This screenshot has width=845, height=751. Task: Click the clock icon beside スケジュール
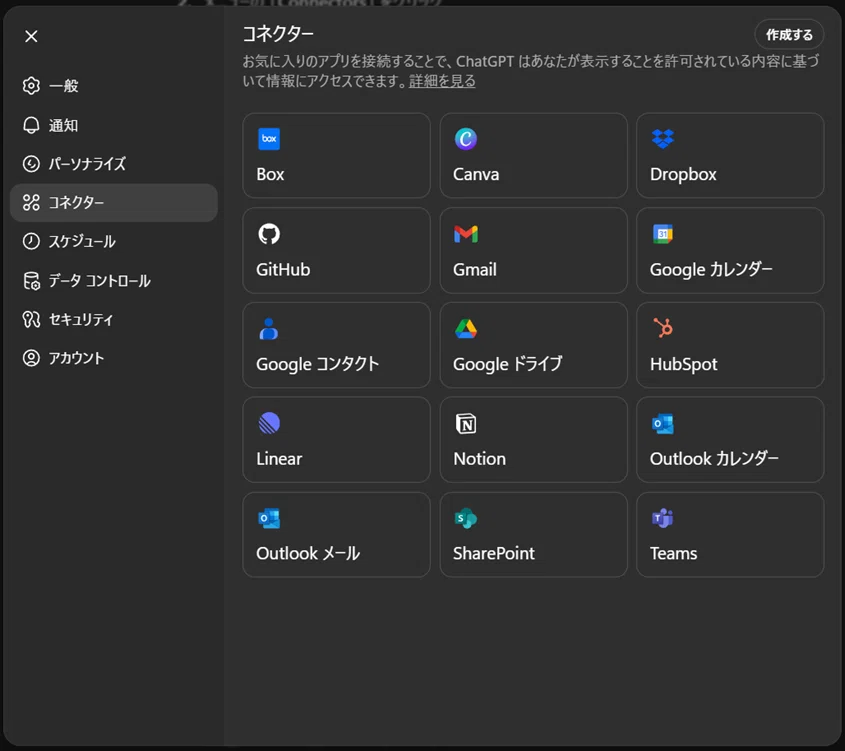(x=31, y=241)
